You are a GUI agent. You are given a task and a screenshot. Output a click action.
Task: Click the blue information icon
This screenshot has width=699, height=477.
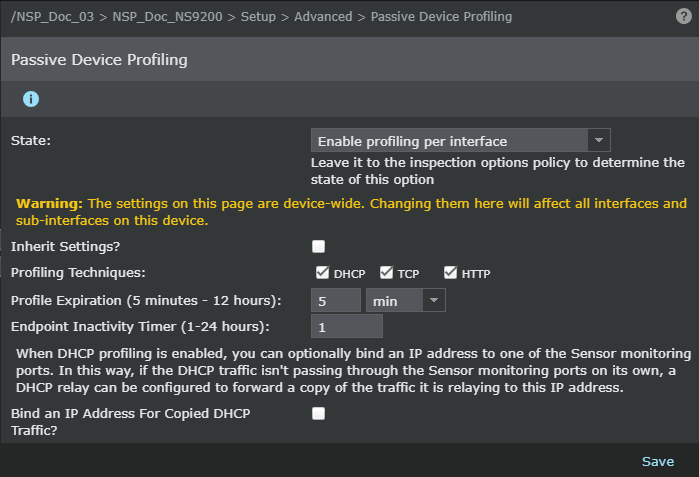pyautogui.click(x=31, y=99)
